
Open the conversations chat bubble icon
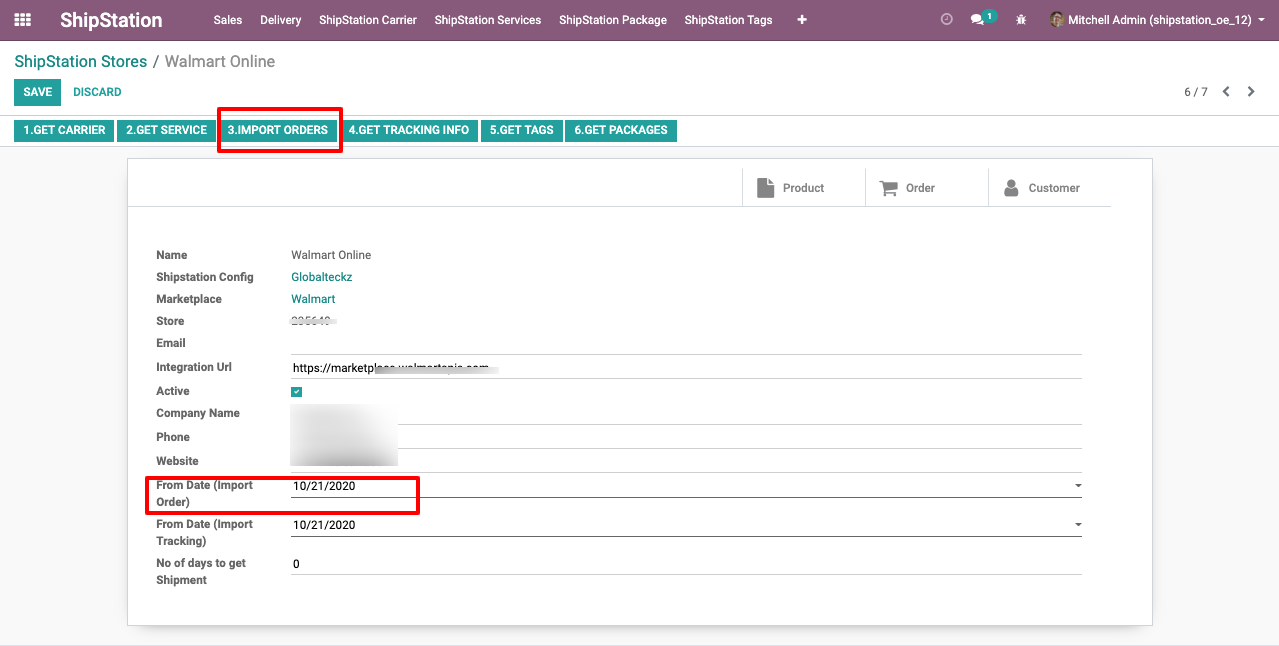tap(979, 20)
